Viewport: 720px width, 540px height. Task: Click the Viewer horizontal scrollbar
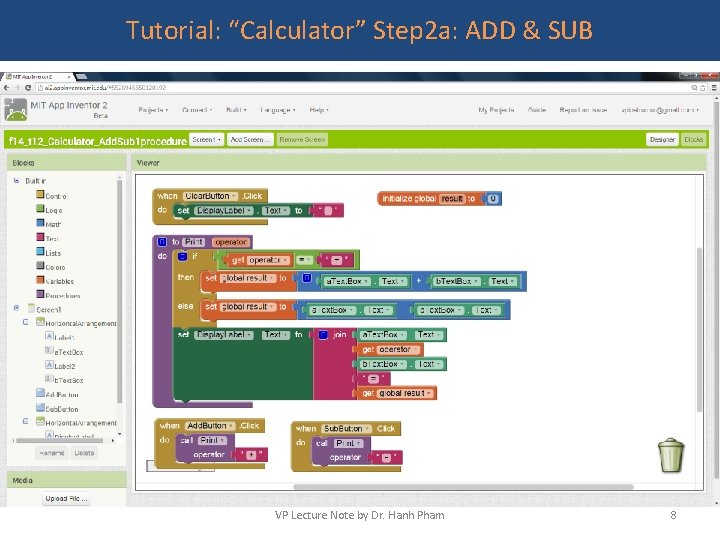pyautogui.click(x=463, y=487)
